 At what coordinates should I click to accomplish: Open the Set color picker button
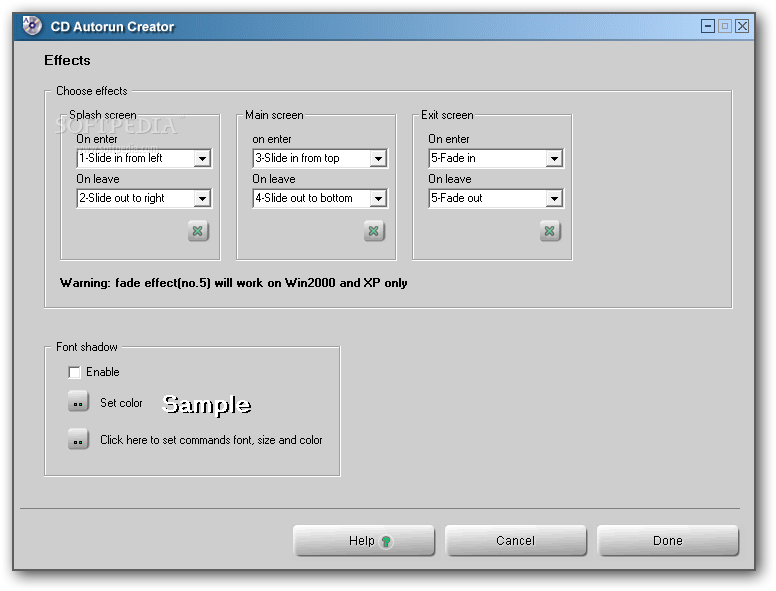78,402
